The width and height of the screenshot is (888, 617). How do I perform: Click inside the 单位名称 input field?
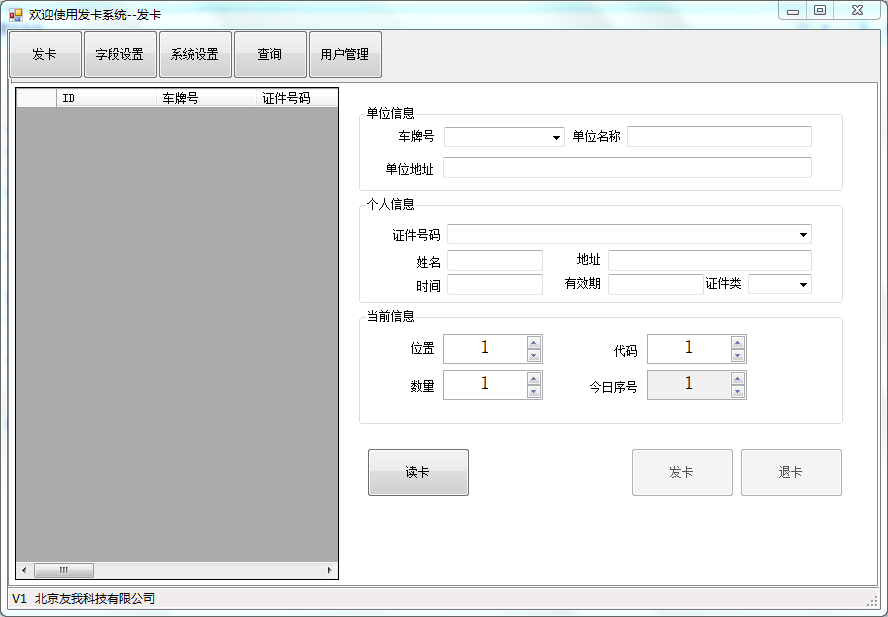tap(719, 136)
